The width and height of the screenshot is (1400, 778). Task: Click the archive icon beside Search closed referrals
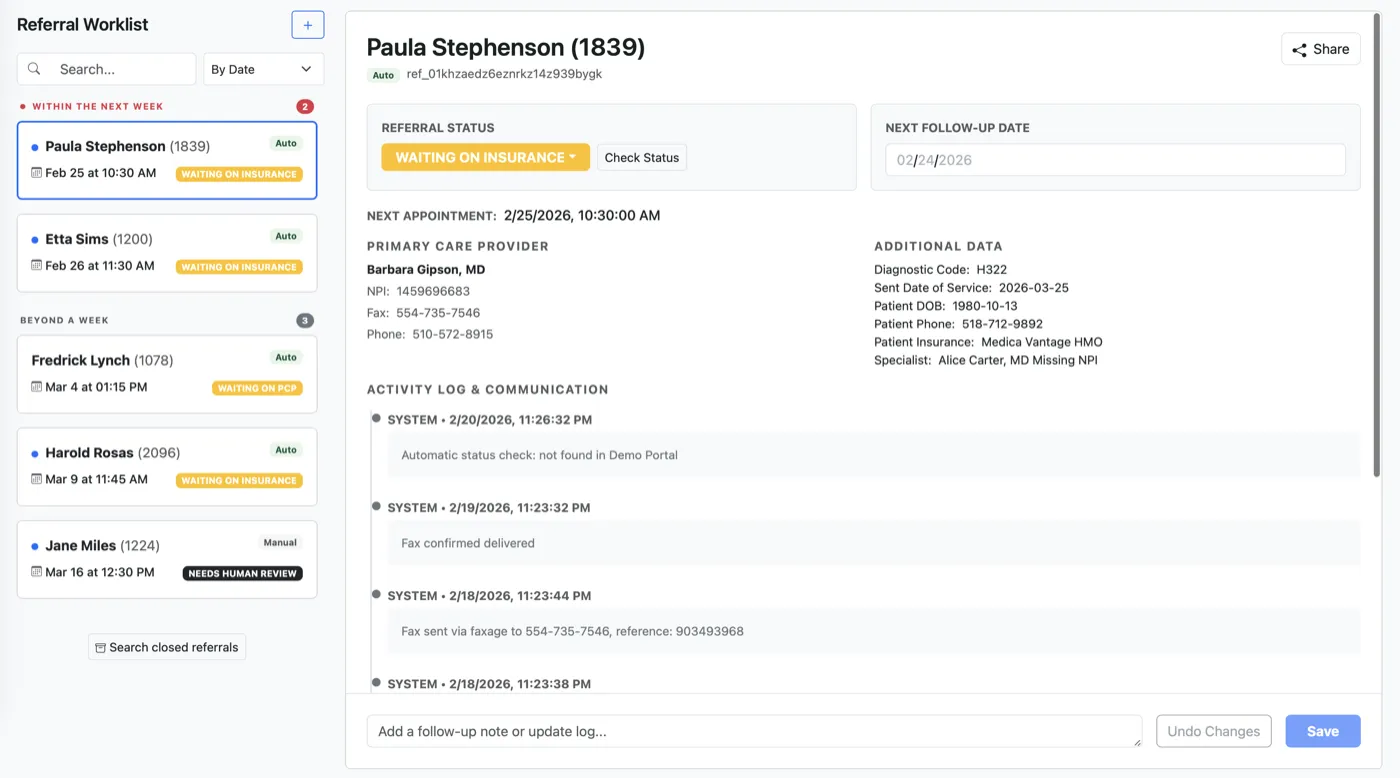100,647
